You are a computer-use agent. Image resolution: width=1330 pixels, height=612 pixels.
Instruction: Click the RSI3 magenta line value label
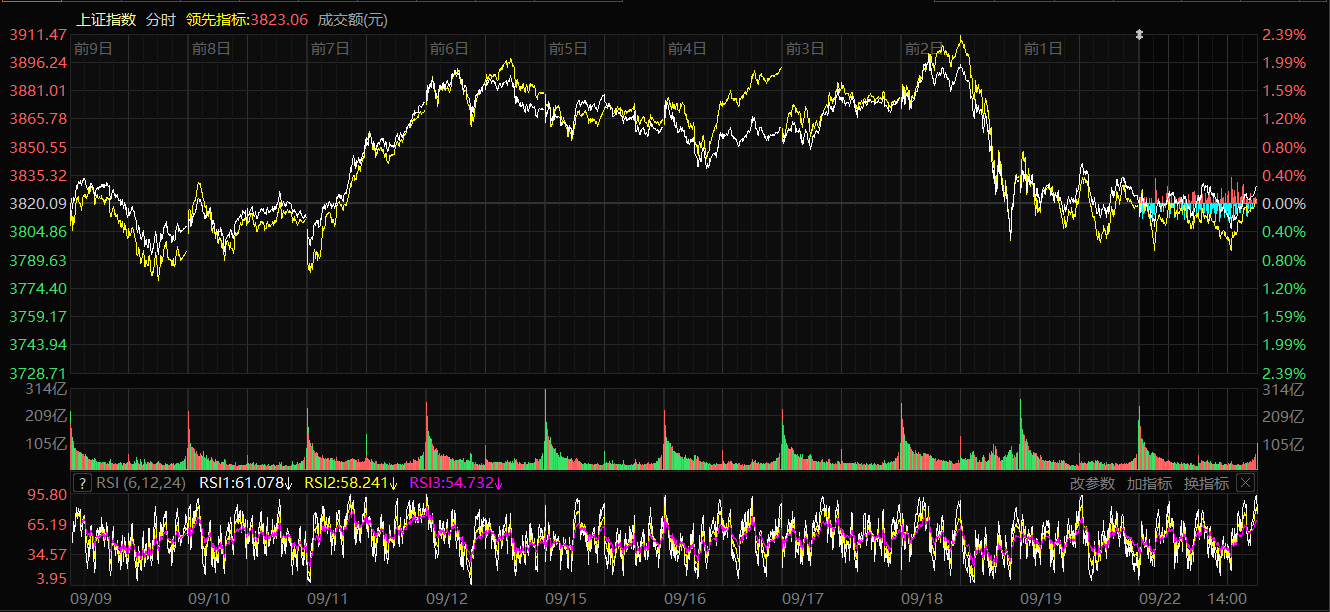pyautogui.click(x=456, y=483)
